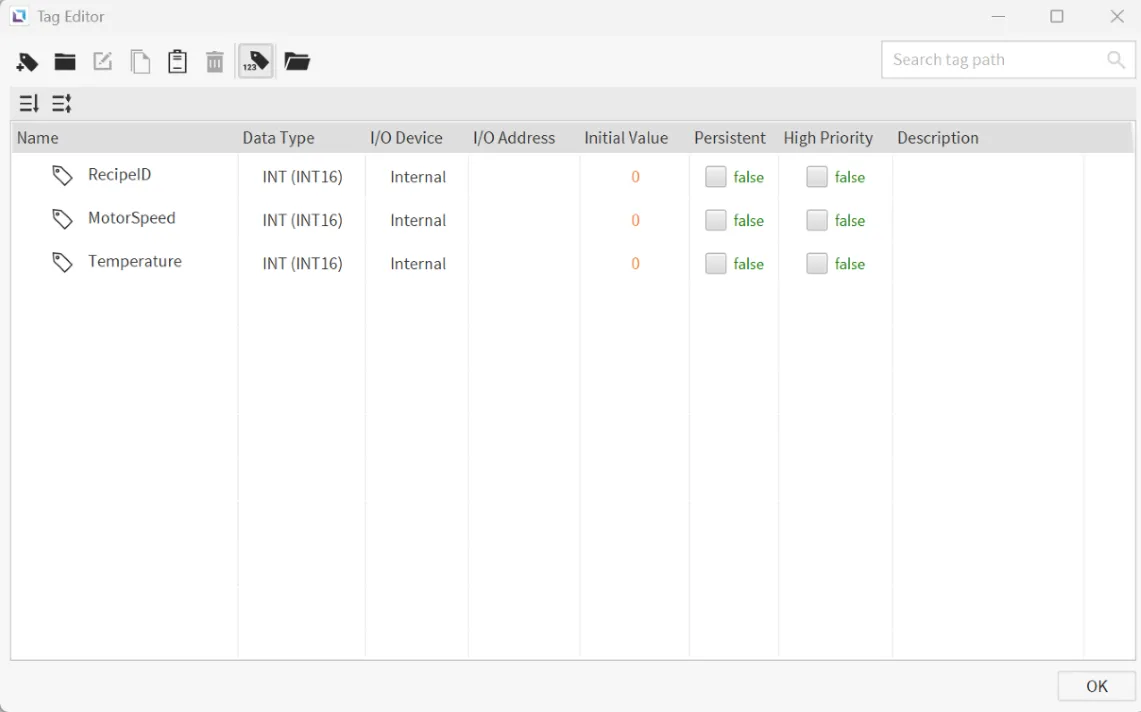The image size is (1141, 712).
Task: Click the Add Tag icon
Action: click(27, 62)
